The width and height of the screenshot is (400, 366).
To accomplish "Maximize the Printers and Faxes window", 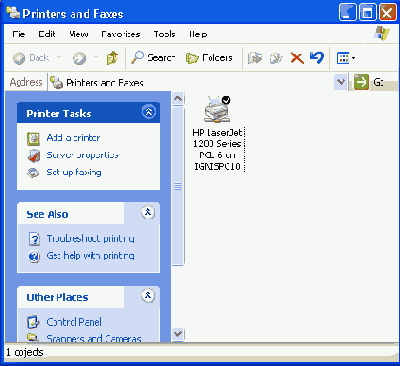I will pyautogui.click(x=368, y=13).
